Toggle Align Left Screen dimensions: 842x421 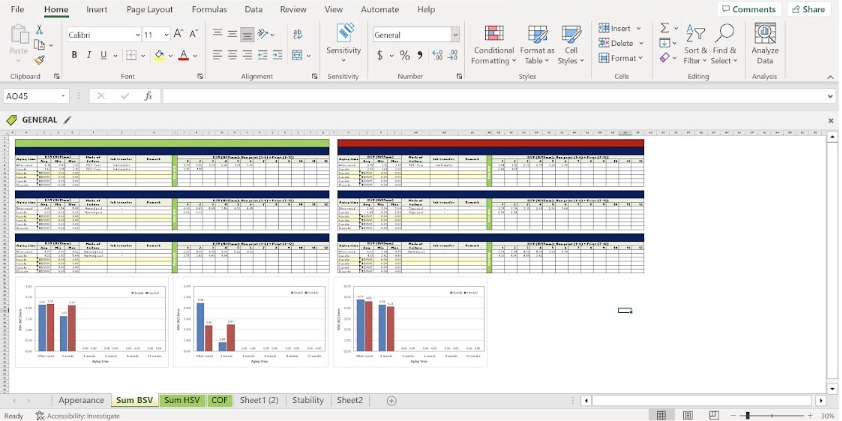coord(217,55)
